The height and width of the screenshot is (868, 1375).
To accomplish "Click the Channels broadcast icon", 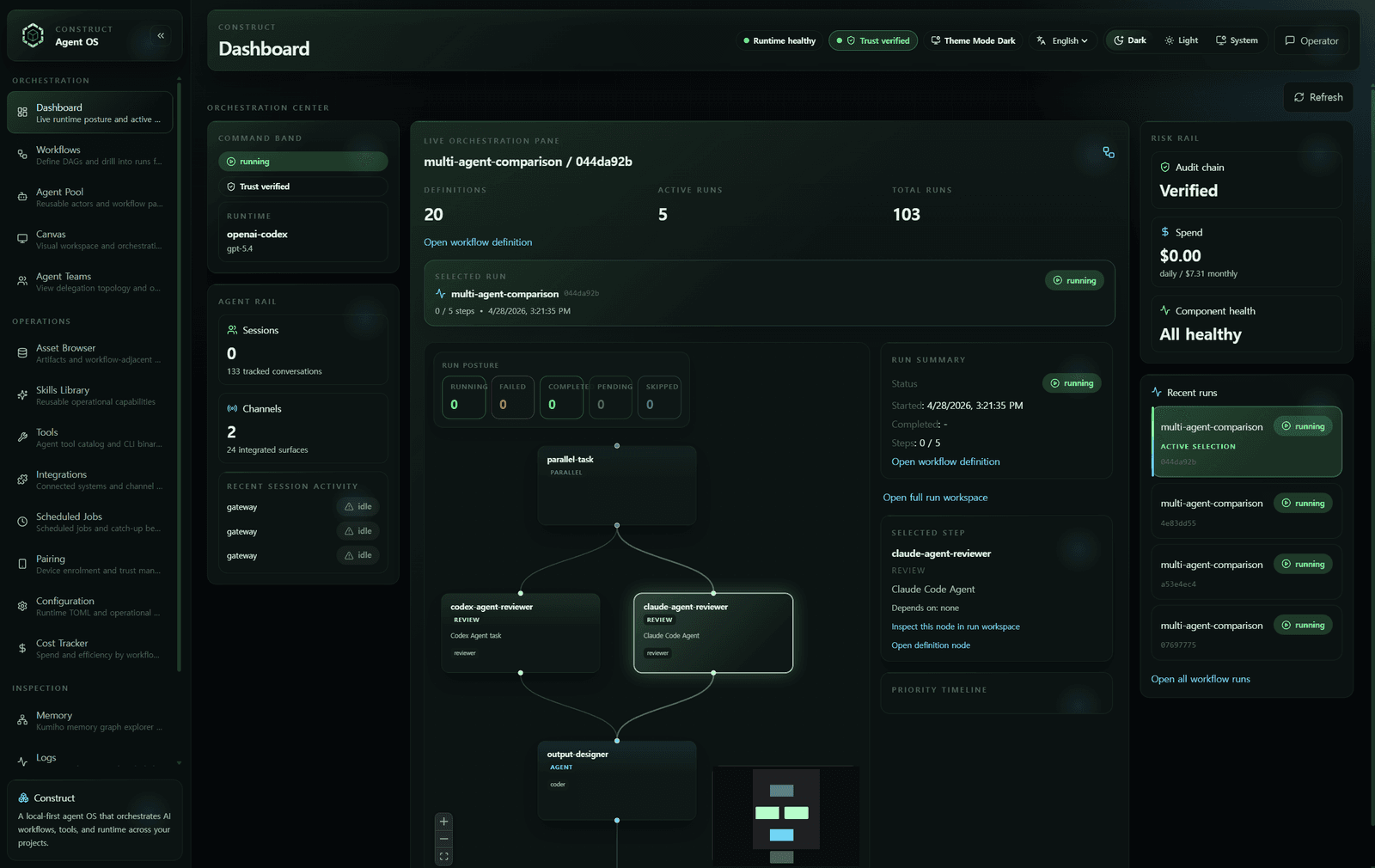I will [232, 408].
